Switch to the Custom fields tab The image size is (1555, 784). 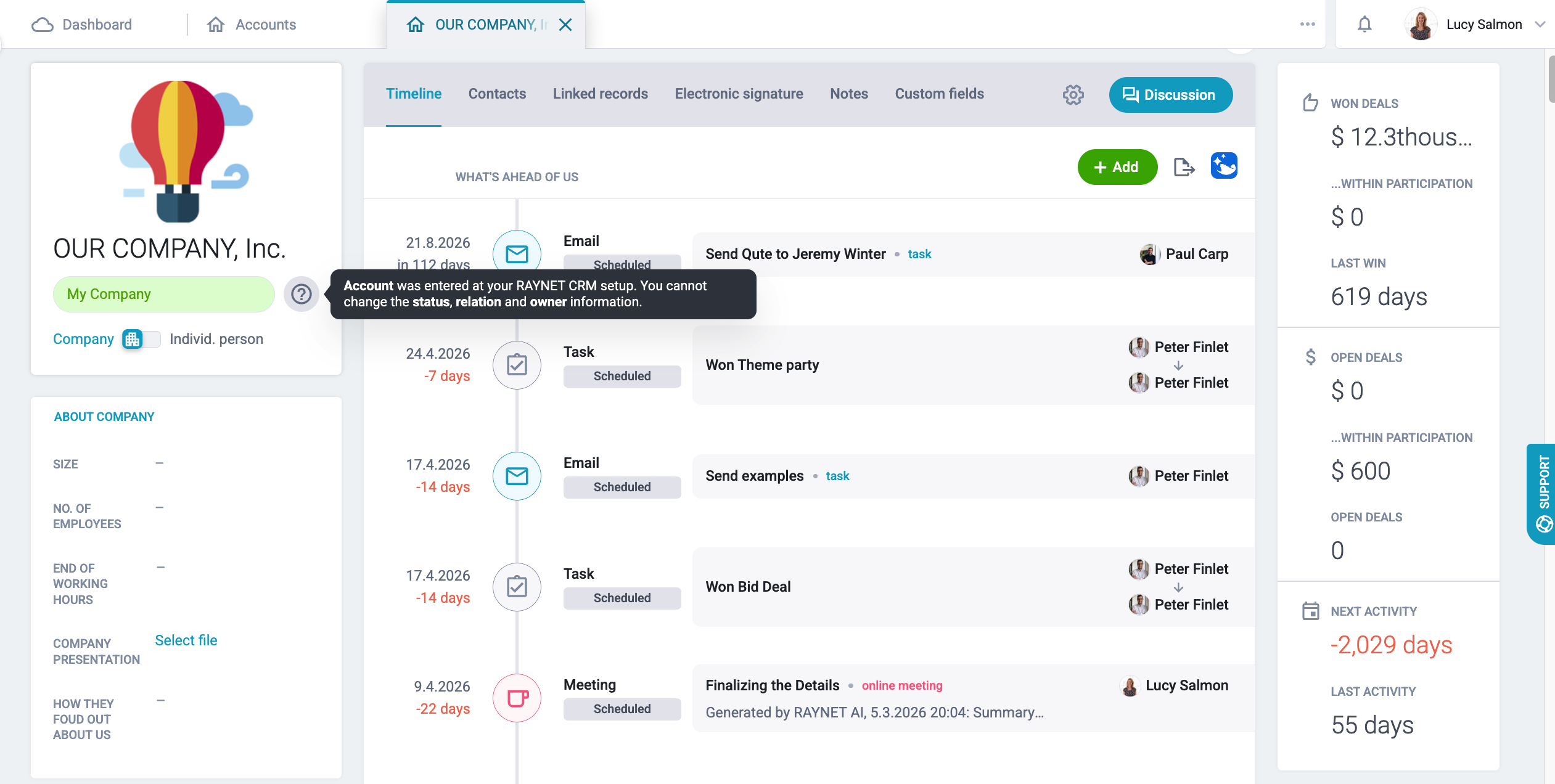point(939,94)
